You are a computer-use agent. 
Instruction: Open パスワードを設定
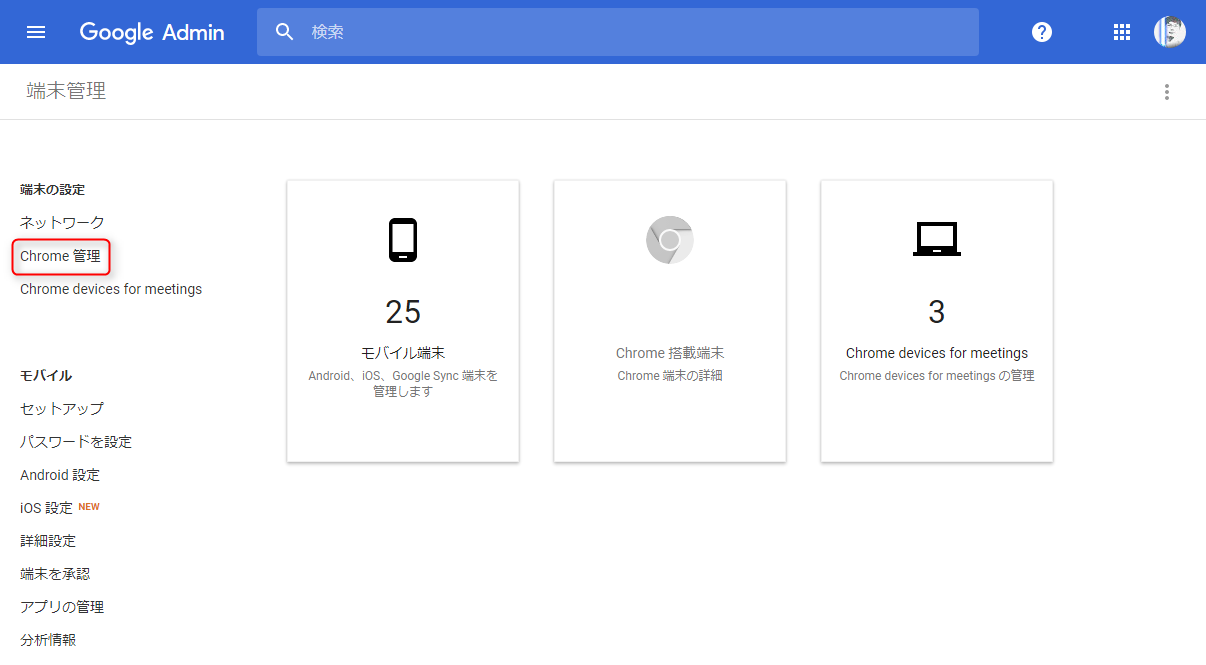(x=76, y=442)
